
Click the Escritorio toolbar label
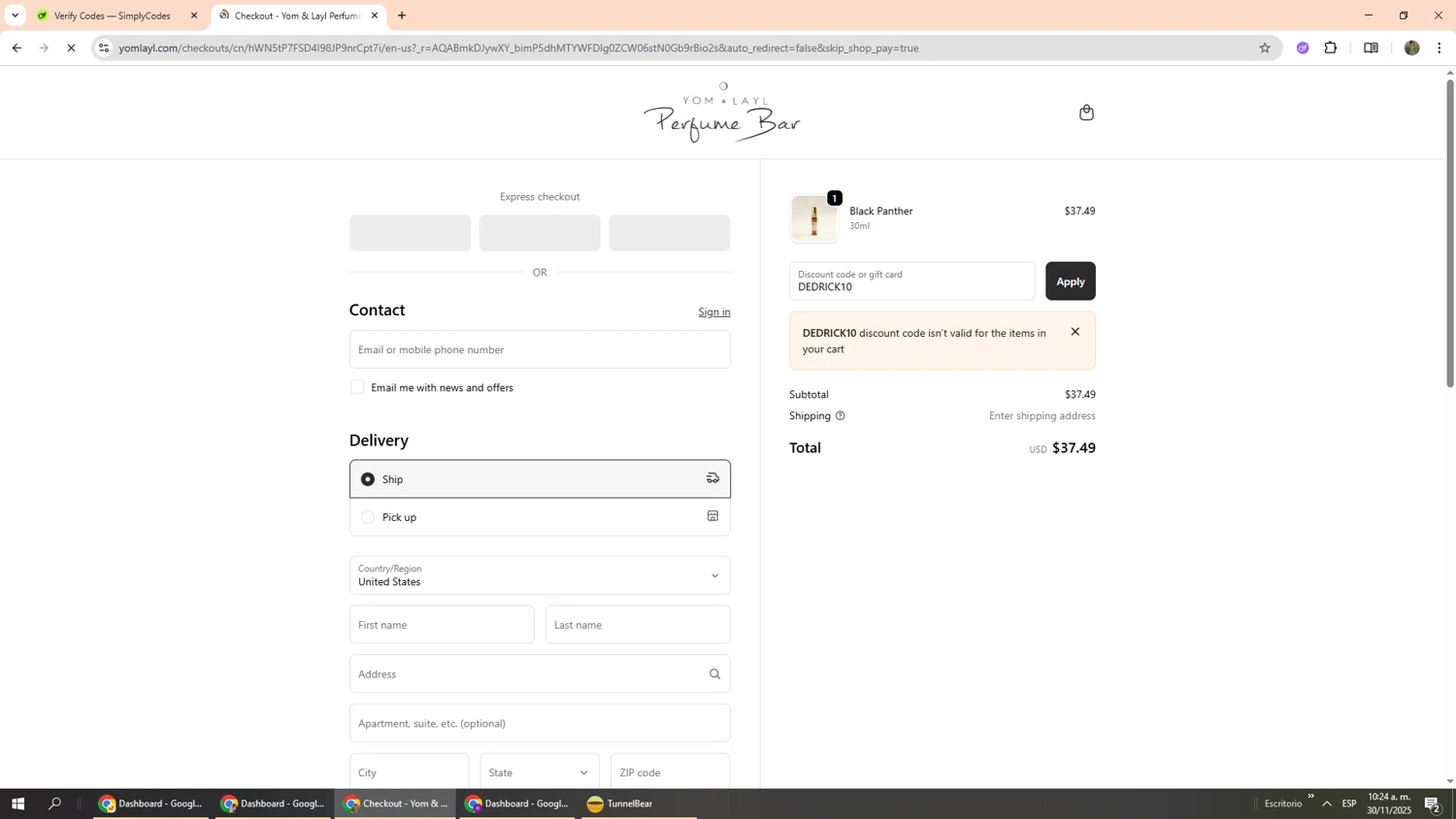pyautogui.click(x=1283, y=803)
